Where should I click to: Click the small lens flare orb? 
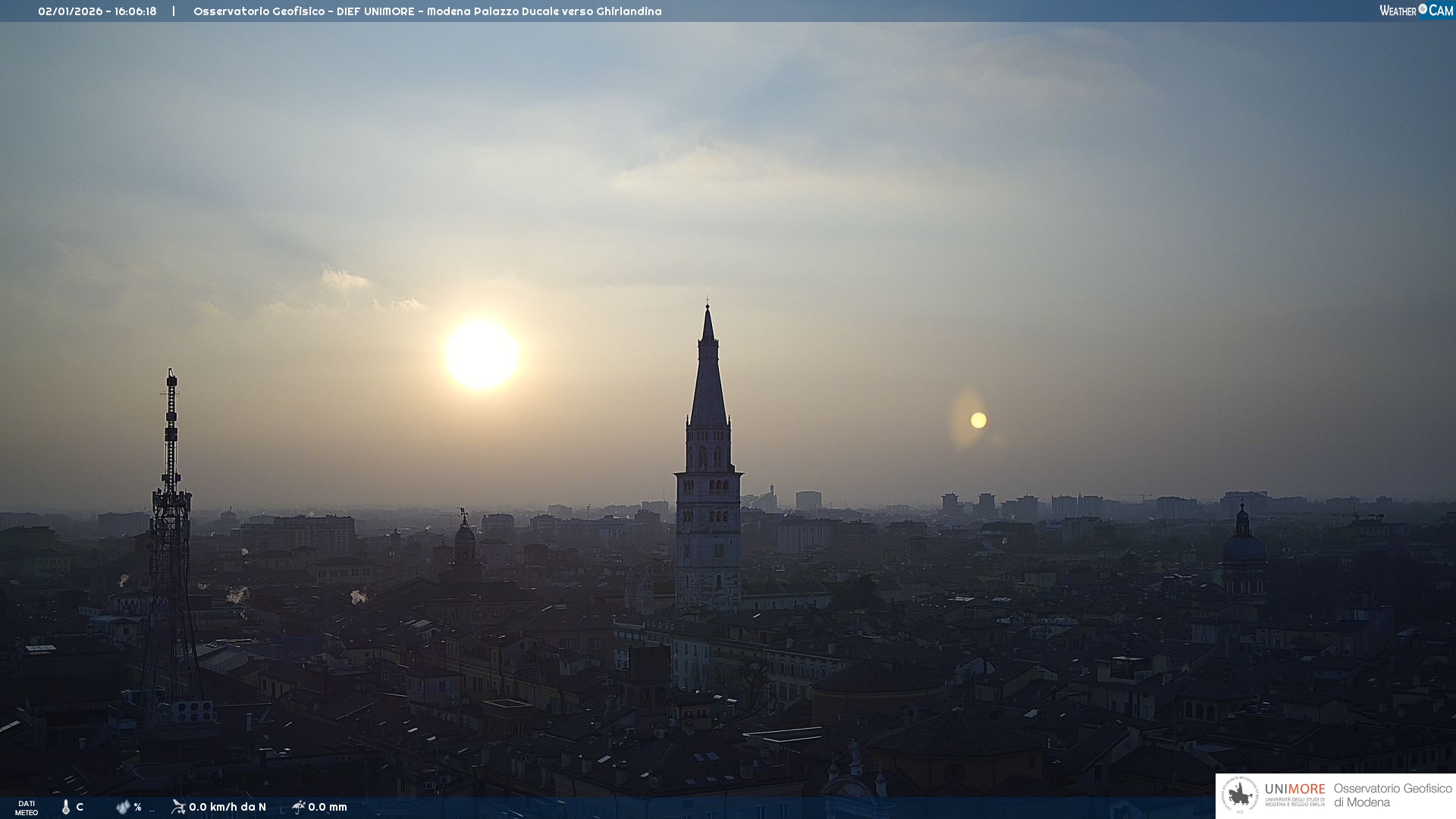coord(978,420)
